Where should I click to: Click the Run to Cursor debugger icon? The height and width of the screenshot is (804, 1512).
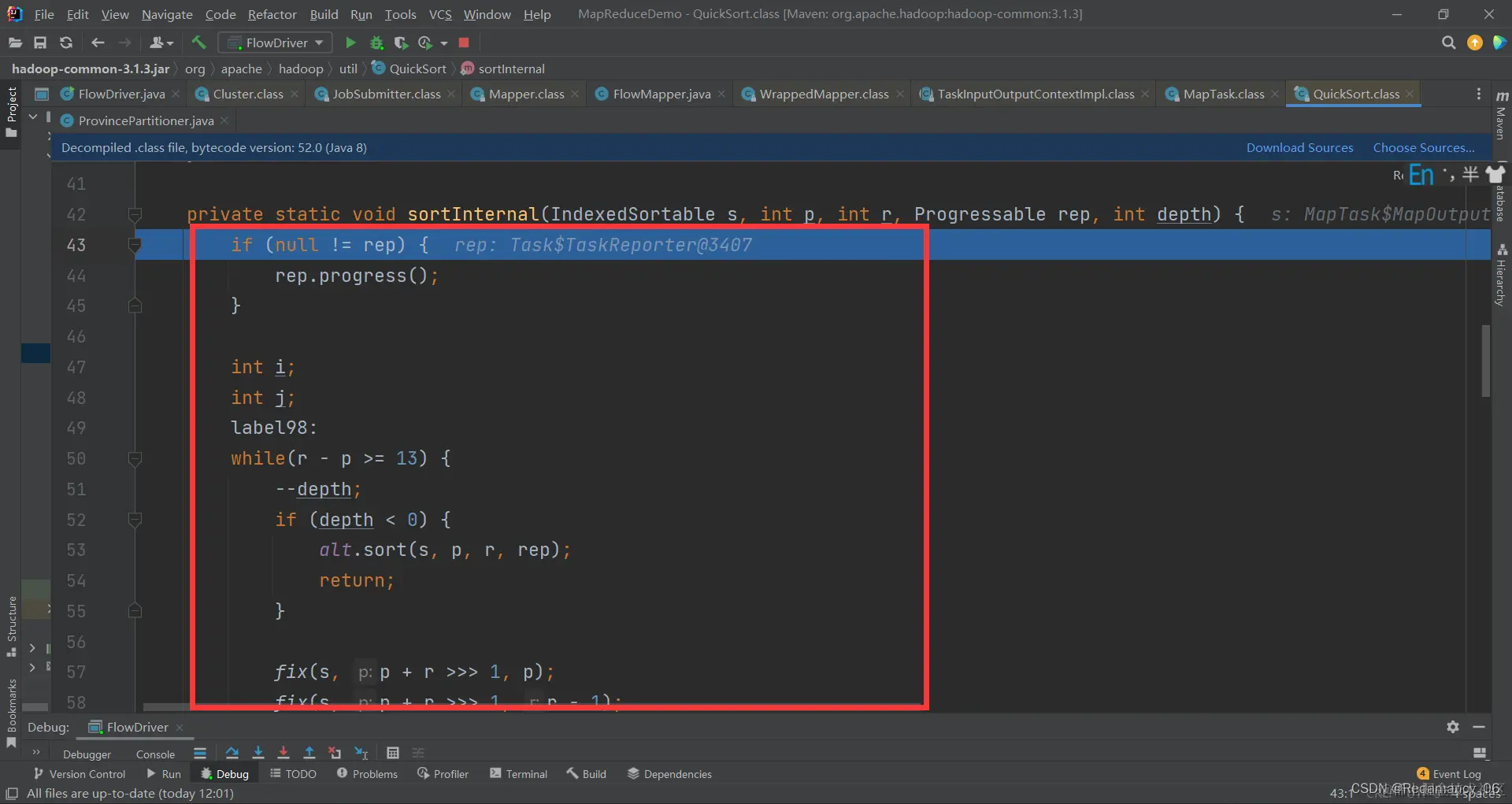[361, 753]
